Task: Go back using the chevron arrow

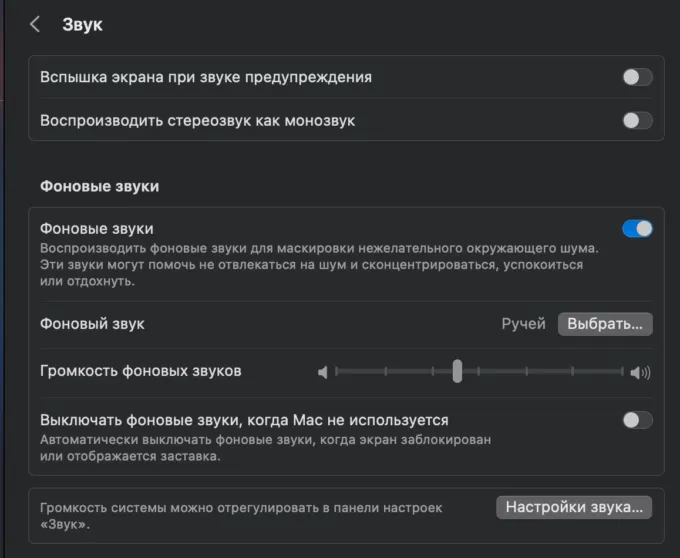Action: [x=35, y=25]
